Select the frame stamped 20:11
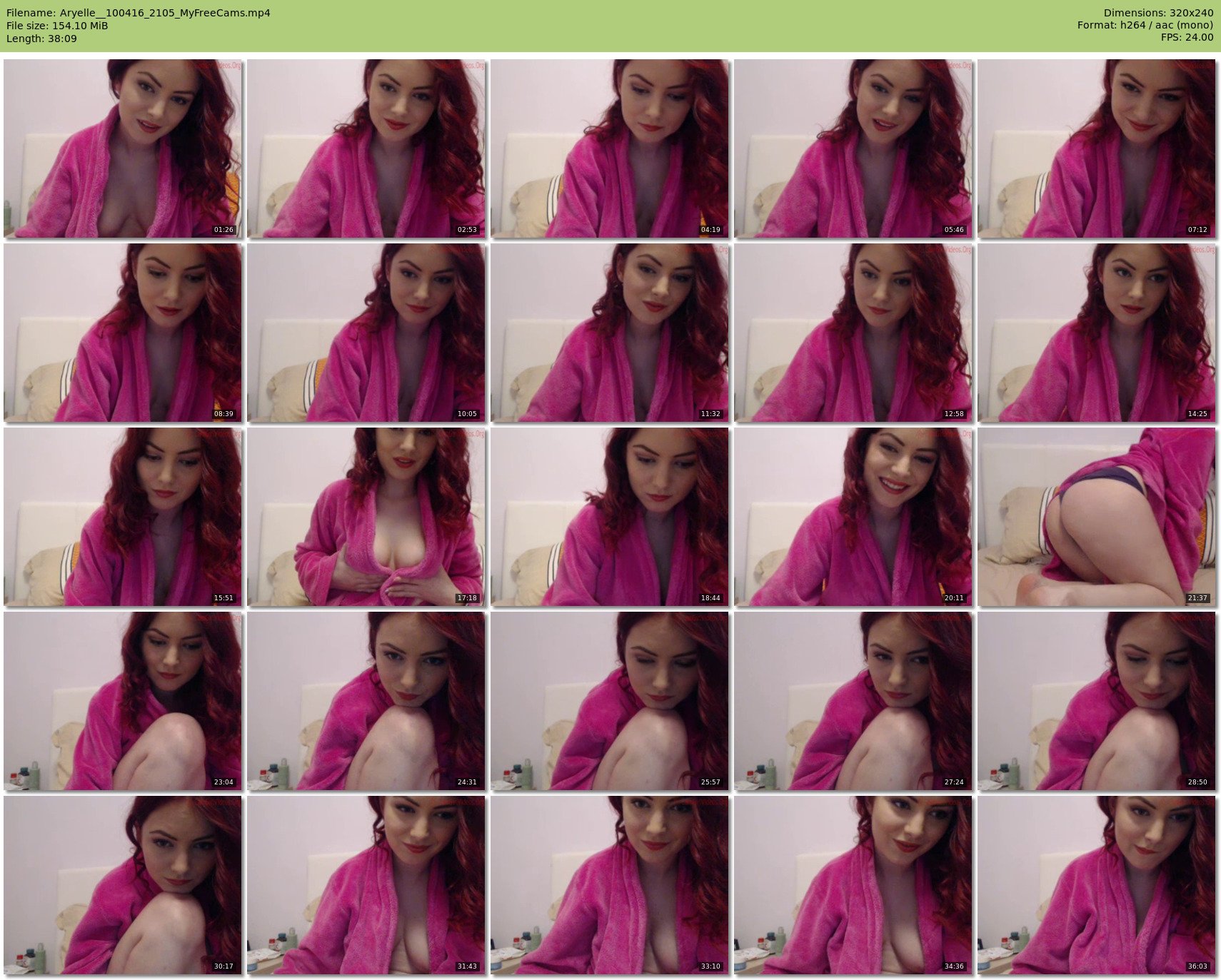This screenshot has height=980, width=1221. click(853, 517)
